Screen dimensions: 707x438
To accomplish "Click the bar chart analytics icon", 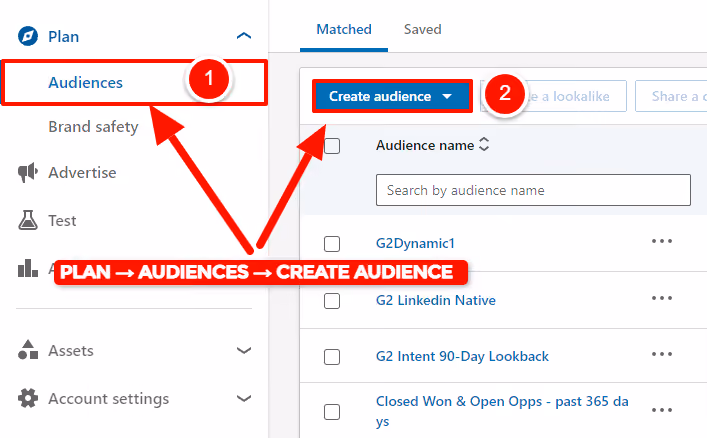I will pyautogui.click(x=28, y=268).
